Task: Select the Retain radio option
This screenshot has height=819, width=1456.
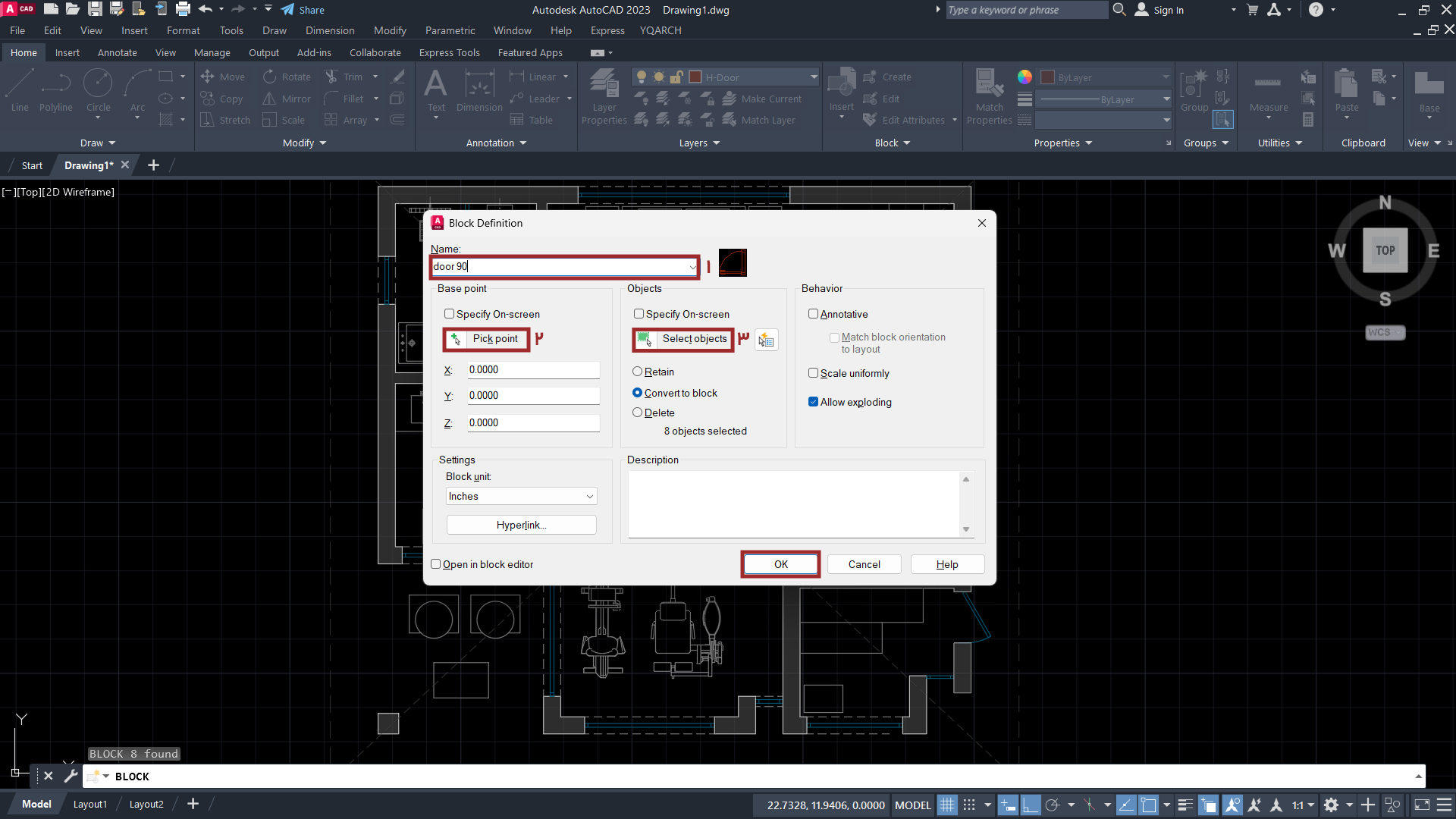Action: pos(637,372)
